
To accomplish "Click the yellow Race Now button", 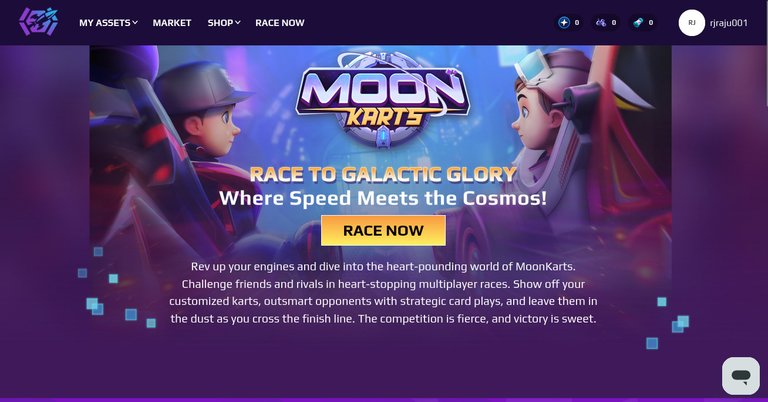I will click(384, 231).
